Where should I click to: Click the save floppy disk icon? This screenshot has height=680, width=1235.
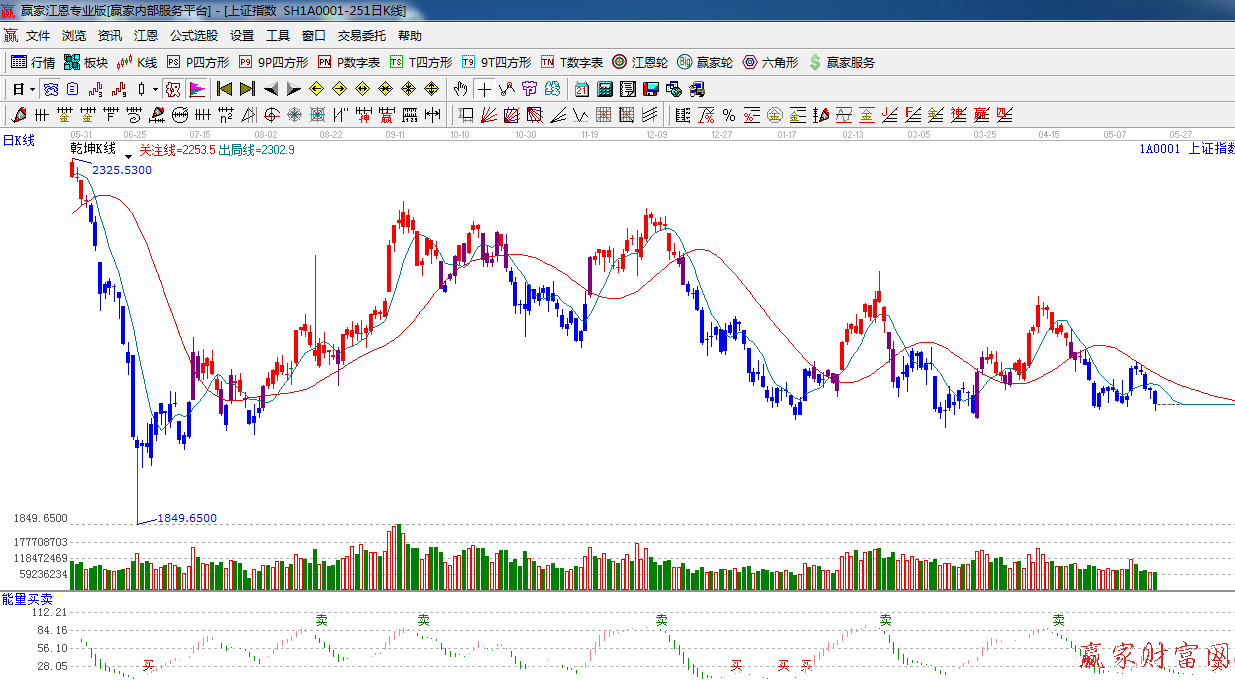[x=651, y=89]
